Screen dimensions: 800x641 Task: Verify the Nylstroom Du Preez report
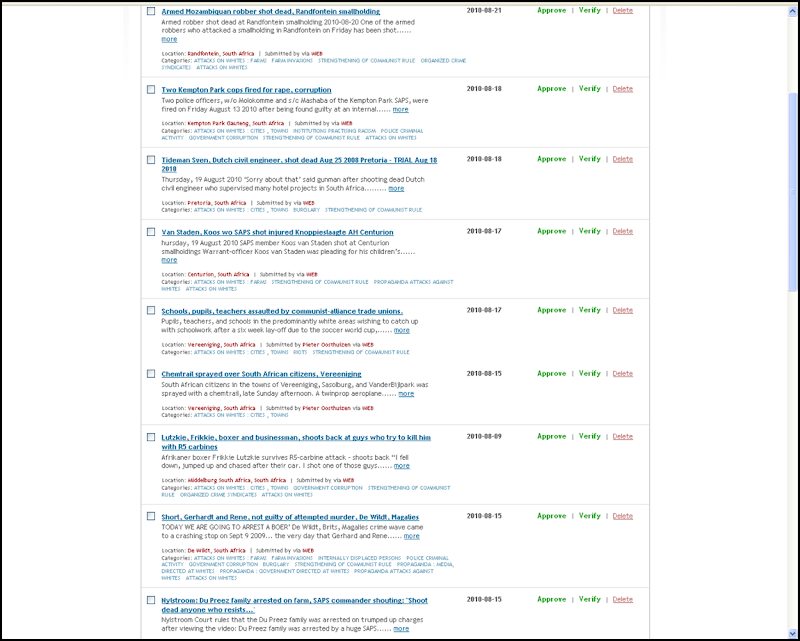pos(590,599)
